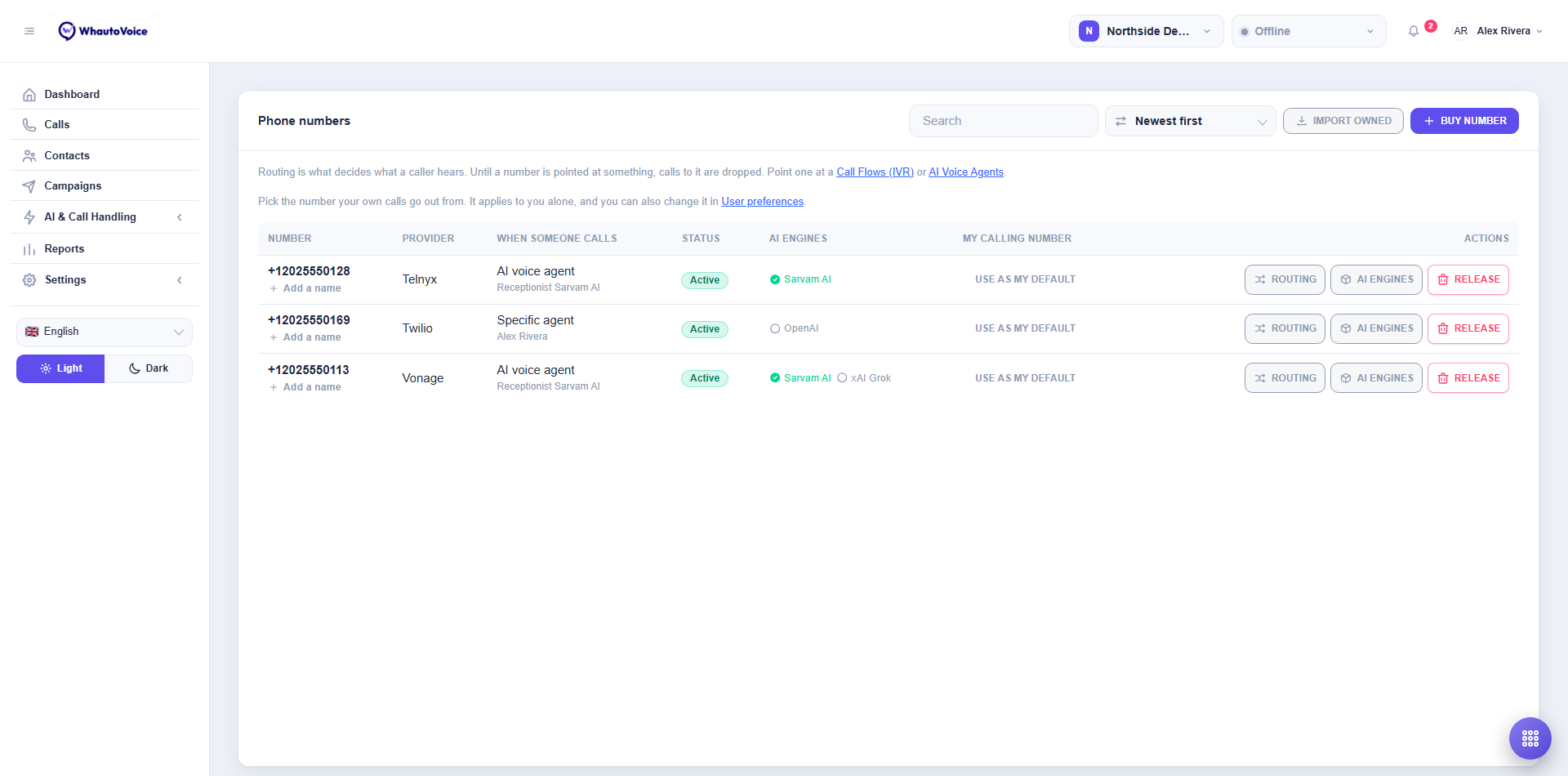Click the Search phone numbers field
This screenshot has width=1568, height=776.
(1003, 121)
